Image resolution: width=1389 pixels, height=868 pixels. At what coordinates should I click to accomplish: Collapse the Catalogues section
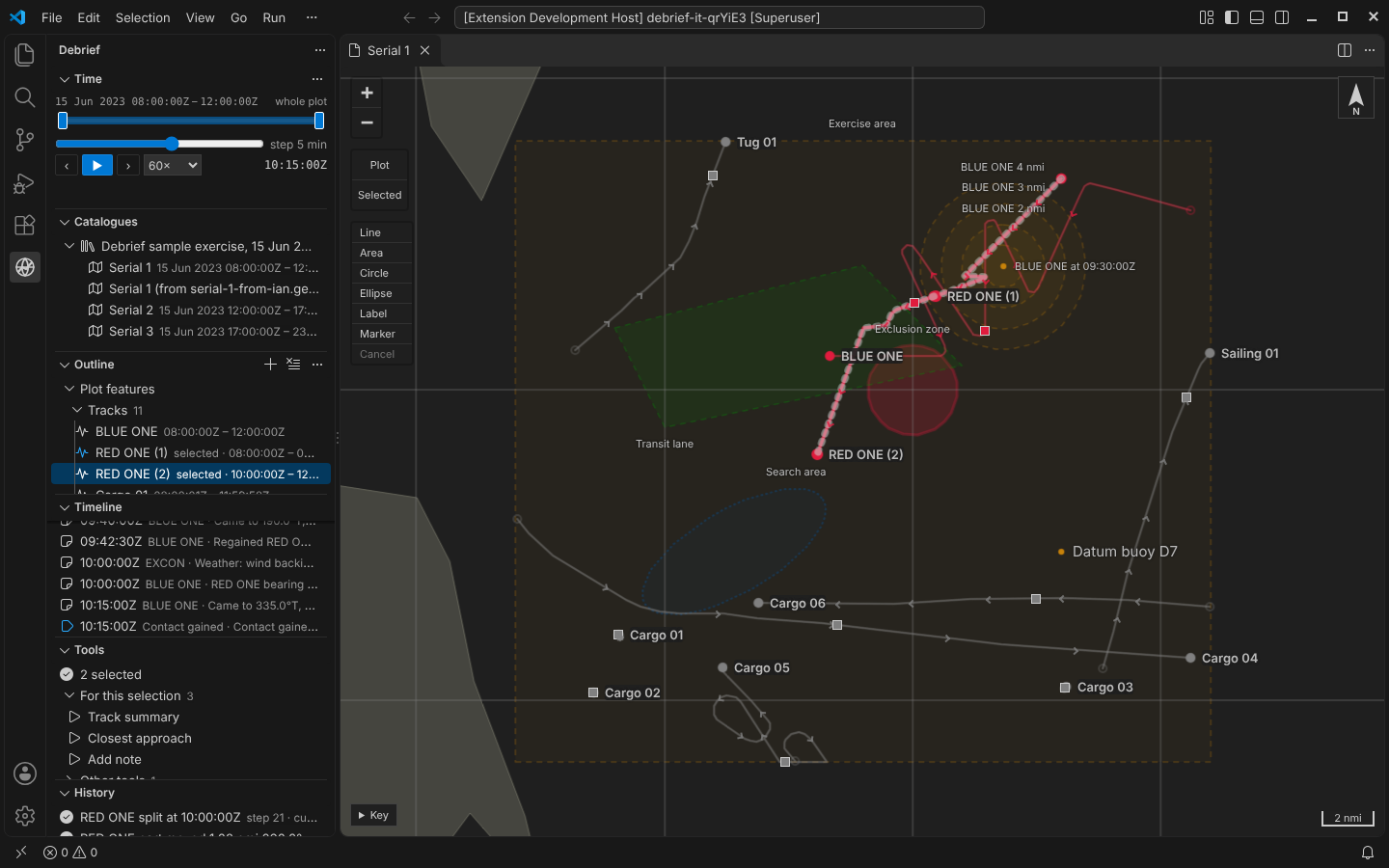pos(65,222)
